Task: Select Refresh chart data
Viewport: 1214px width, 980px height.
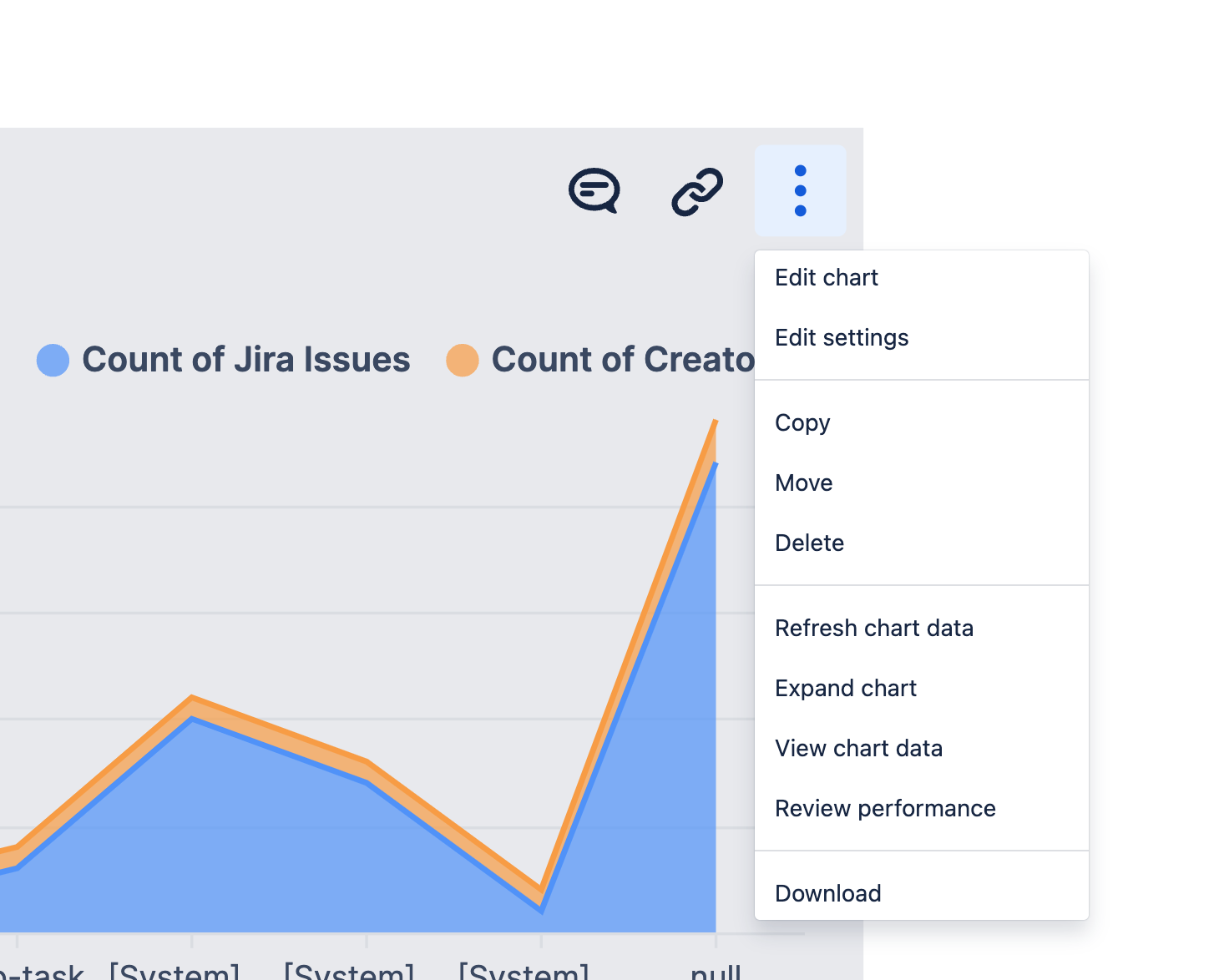Action: click(874, 628)
